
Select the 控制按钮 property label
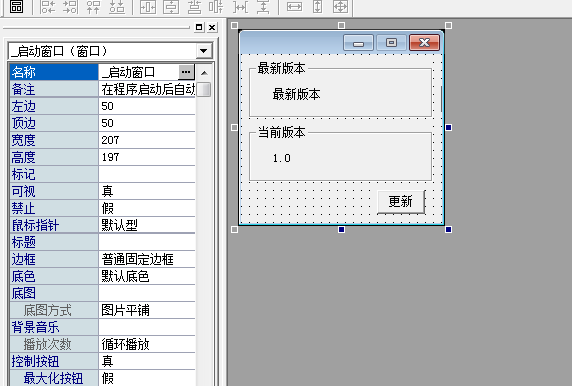click(x=54, y=362)
